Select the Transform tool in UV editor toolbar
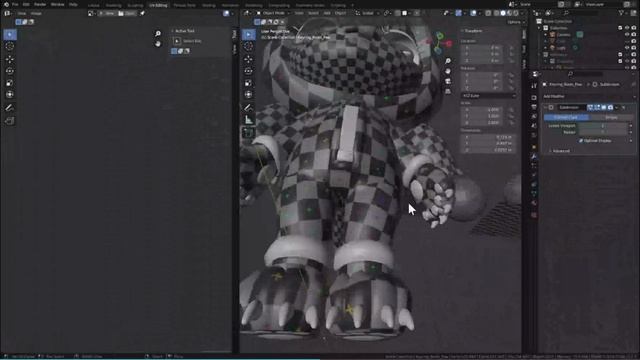The image size is (640, 360). pyautogui.click(x=10, y=95)
